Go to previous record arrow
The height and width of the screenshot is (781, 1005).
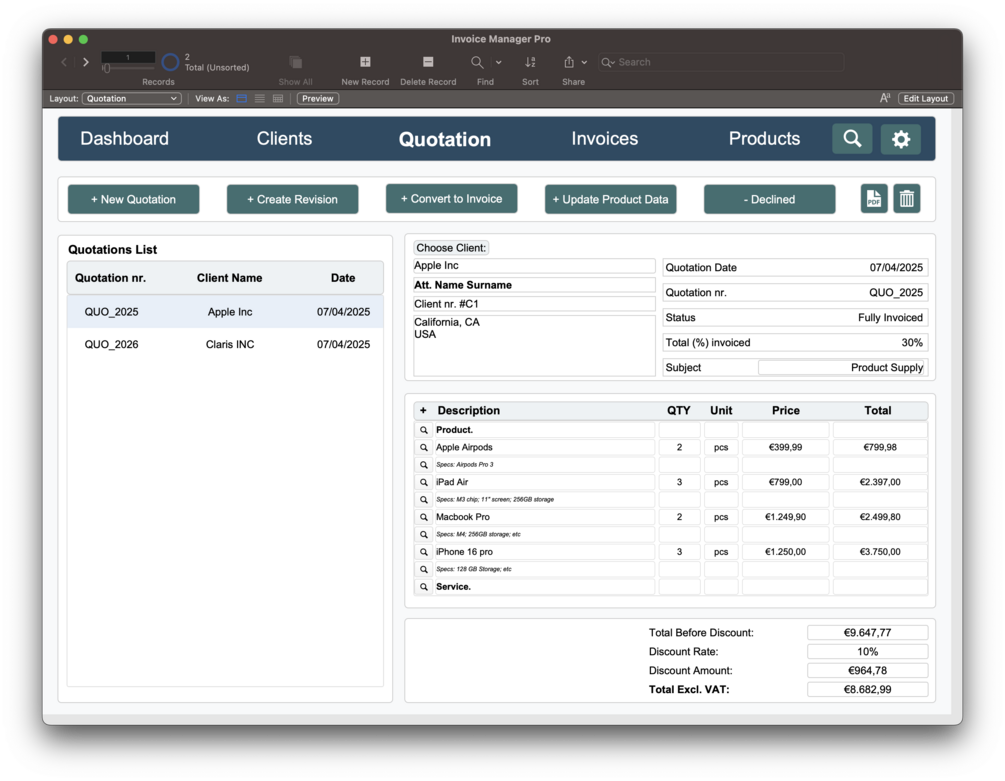[x=64, y=62]
